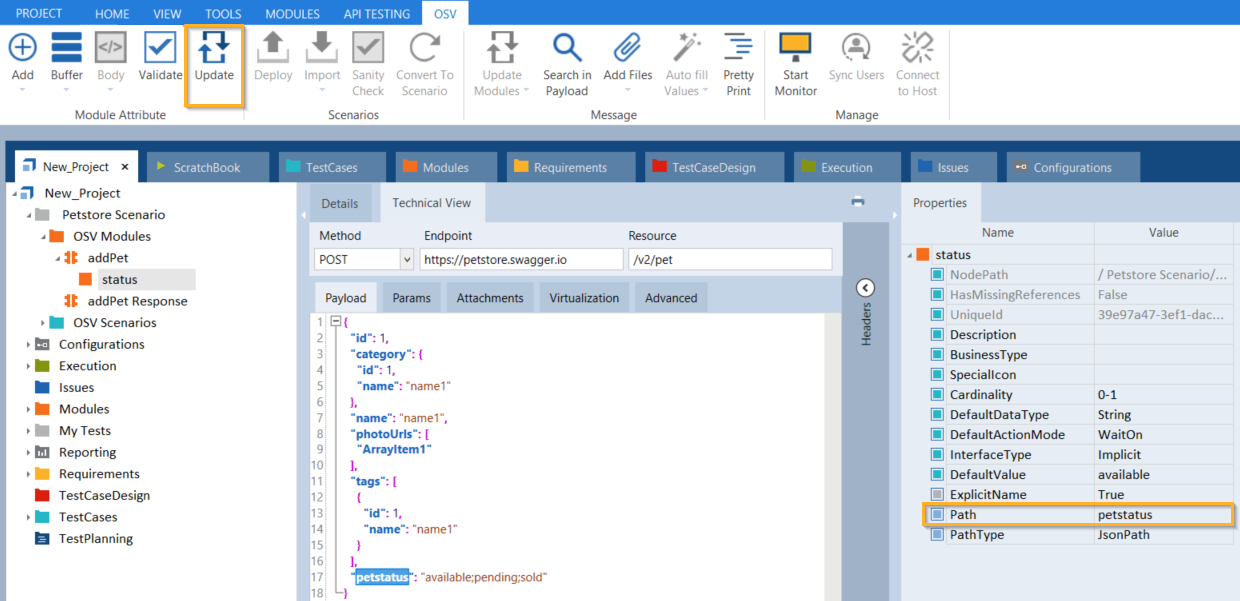Screen dimensions: 1240x601
Task: Collapse the addPet tree node
Action: [59, 258]
